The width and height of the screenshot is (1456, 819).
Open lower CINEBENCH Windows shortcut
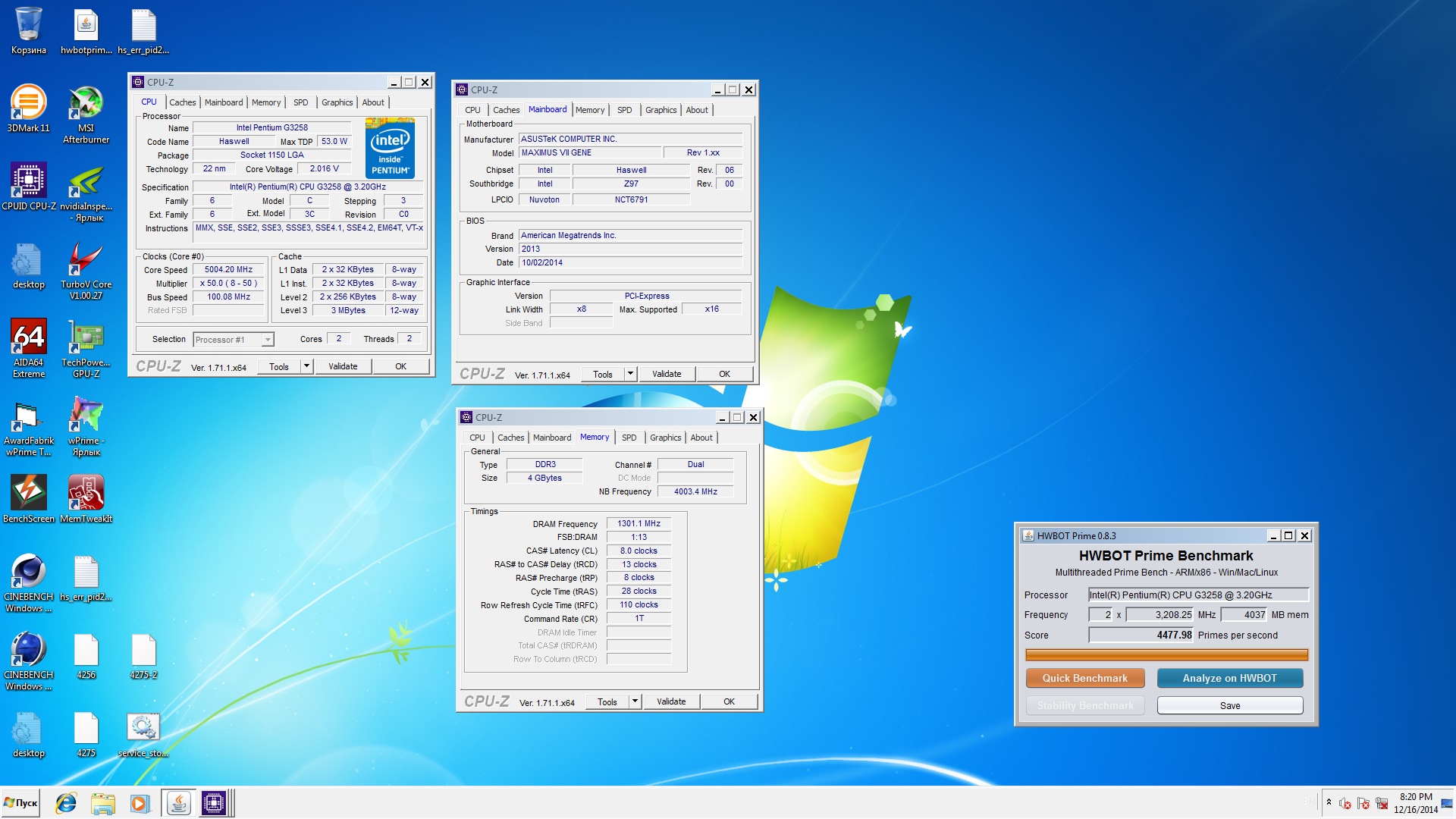click(x=29, y=661)
